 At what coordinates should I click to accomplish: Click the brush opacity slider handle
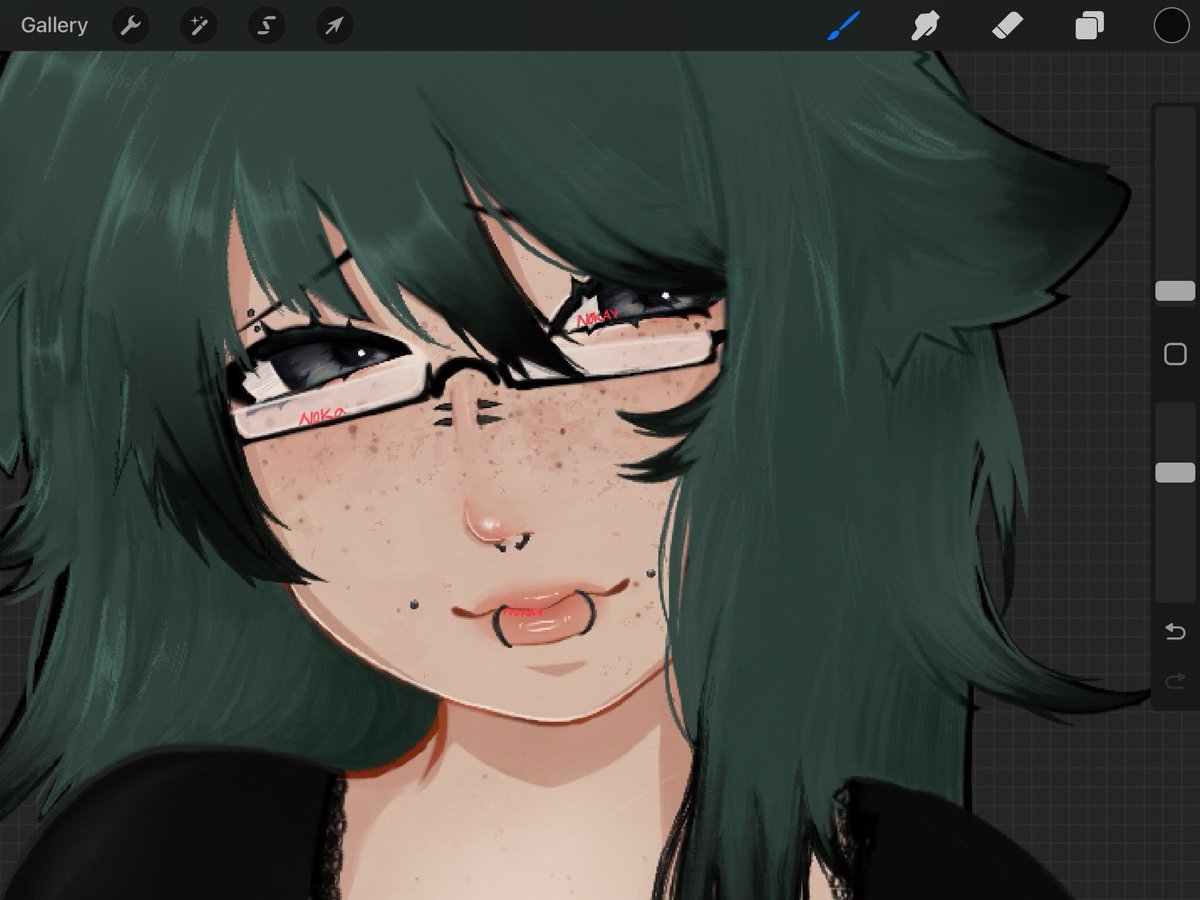click(x=1175, y=472)
